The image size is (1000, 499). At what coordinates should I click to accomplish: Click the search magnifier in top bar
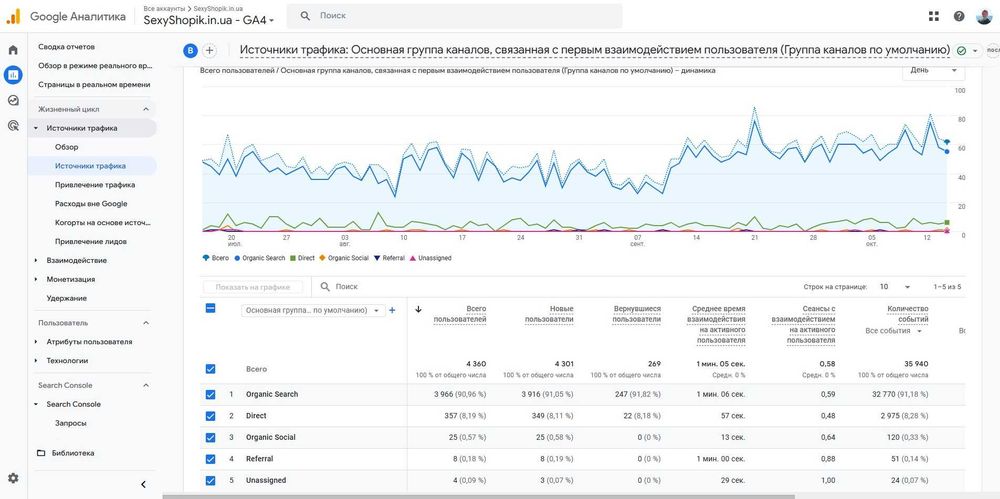305,16
